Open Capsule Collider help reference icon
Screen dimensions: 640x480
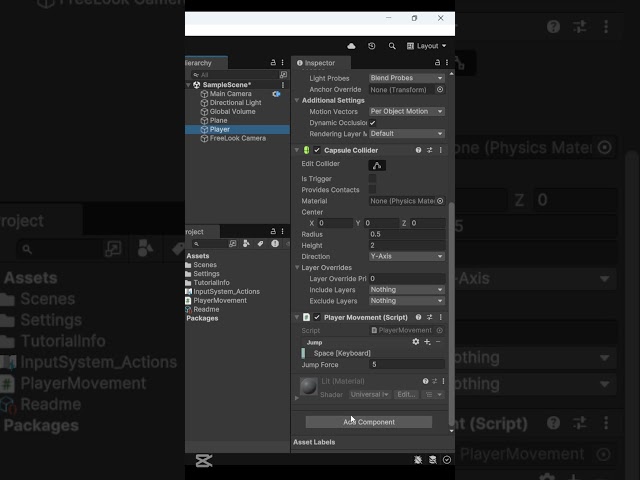(418, 150)
